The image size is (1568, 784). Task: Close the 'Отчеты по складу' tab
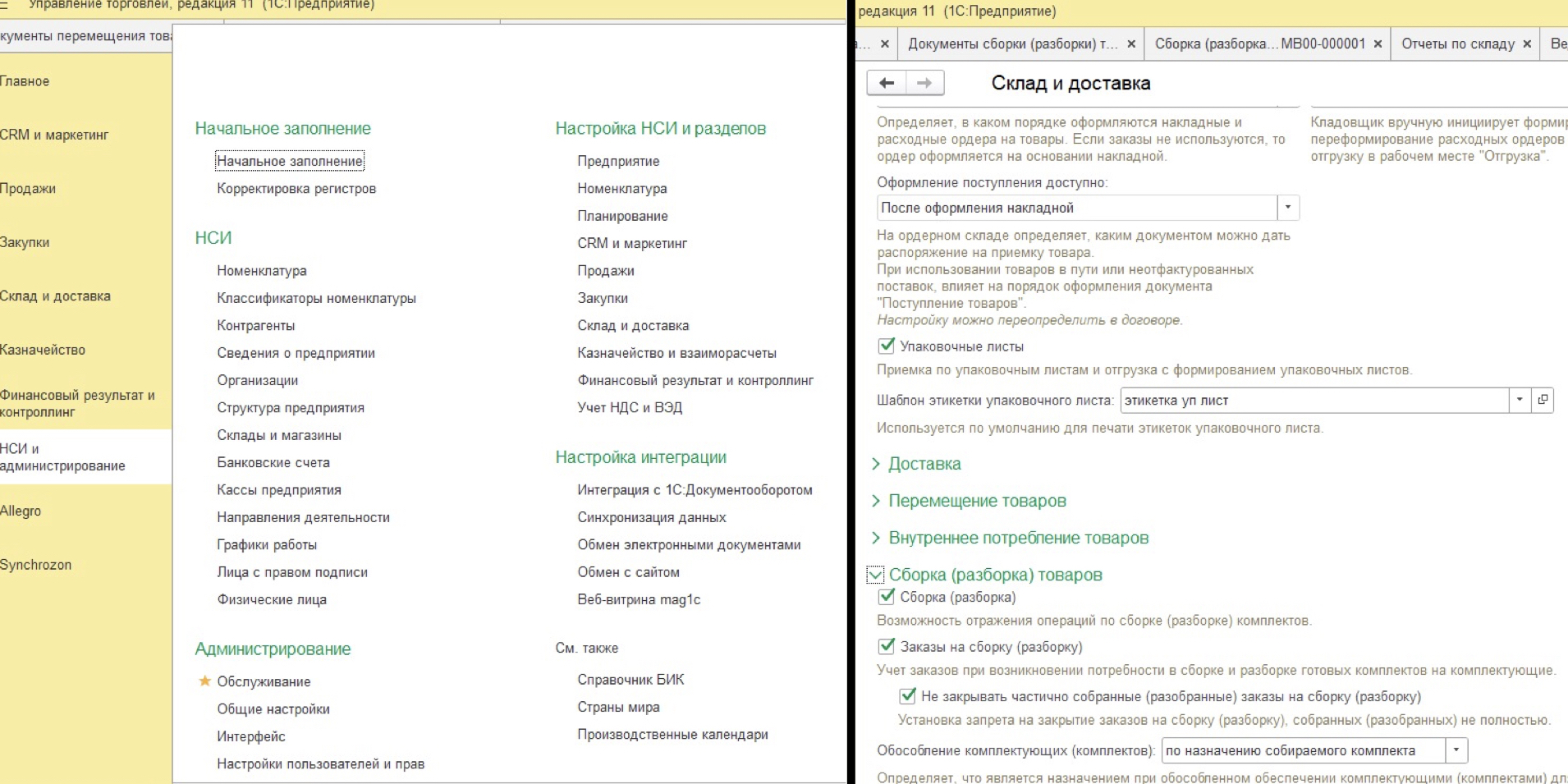[1527, 44]
